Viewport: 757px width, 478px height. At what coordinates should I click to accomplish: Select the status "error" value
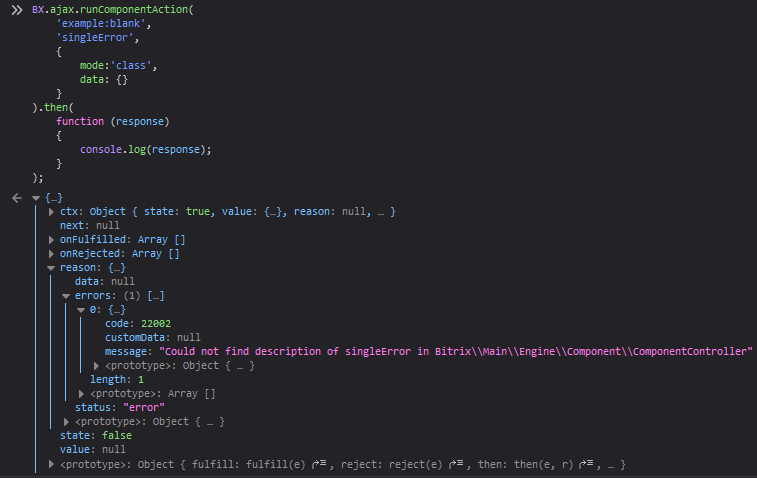tap(144, 408)
